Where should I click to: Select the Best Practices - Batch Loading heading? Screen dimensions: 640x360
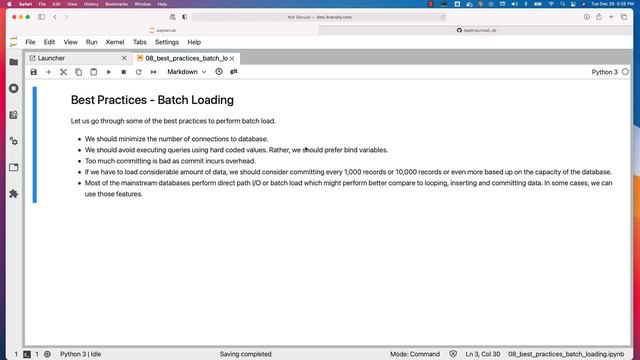point(152,100)
